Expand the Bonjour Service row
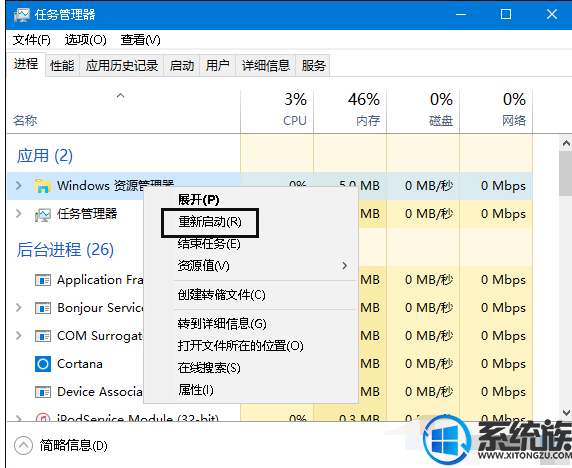The image size is (572, 468). [x=19, y=308]
